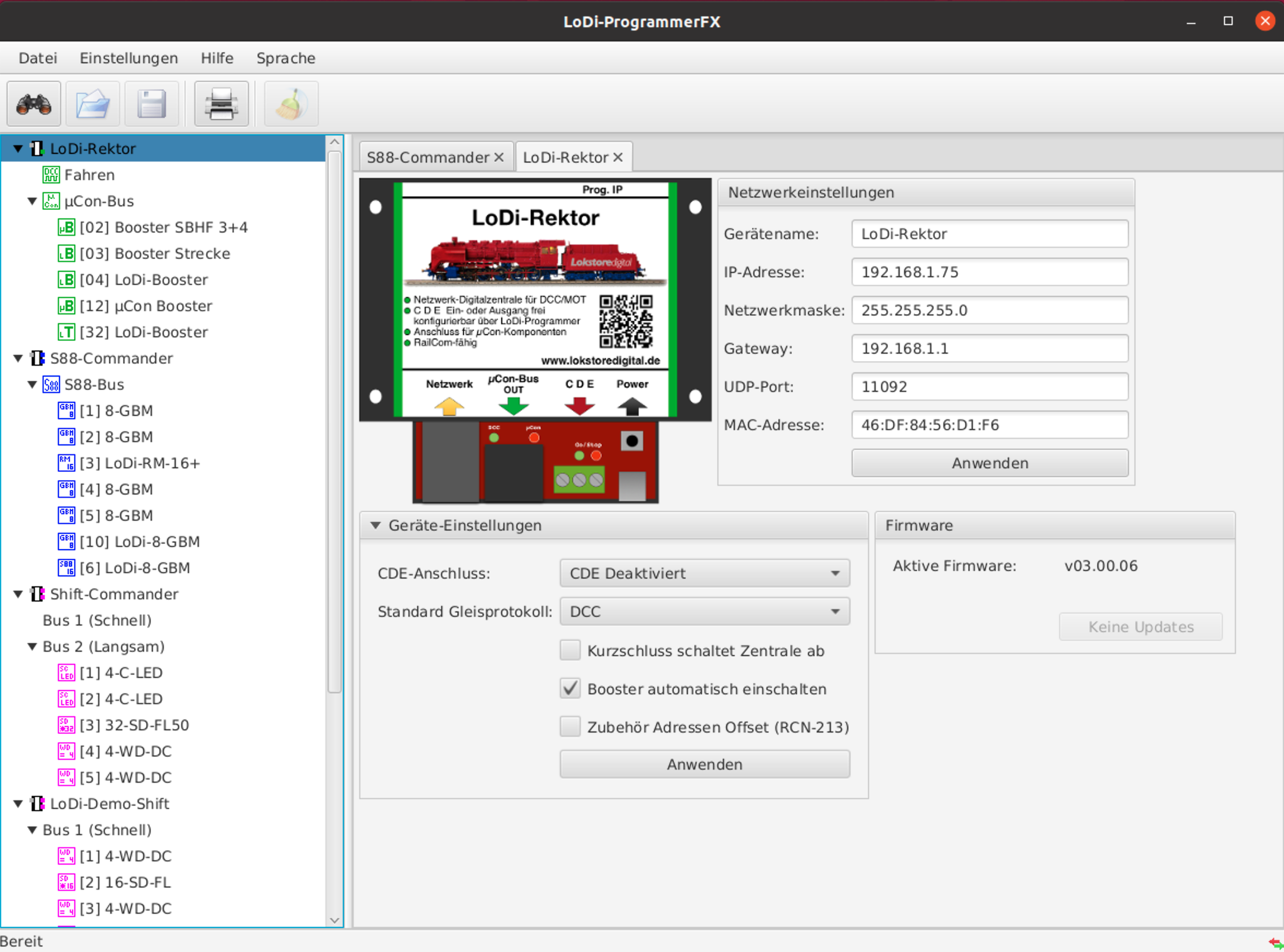This screenshot has height=952, width=1284.
Task: Click icon of [3] LoDi-RM-16+
Action: [66, 463]
